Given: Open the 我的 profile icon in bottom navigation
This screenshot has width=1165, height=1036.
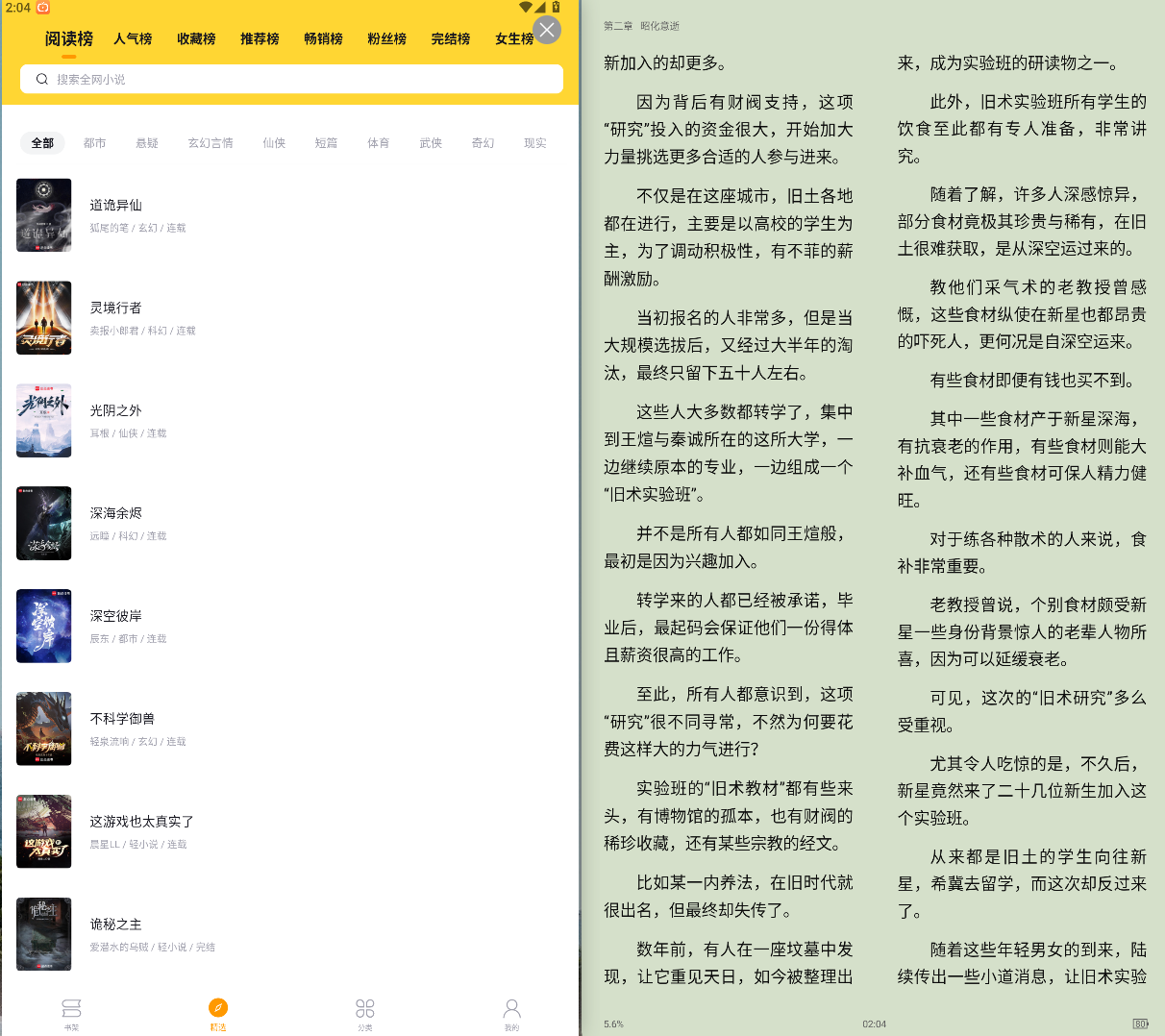Looking at the screenshot, I should [512, 1008].
